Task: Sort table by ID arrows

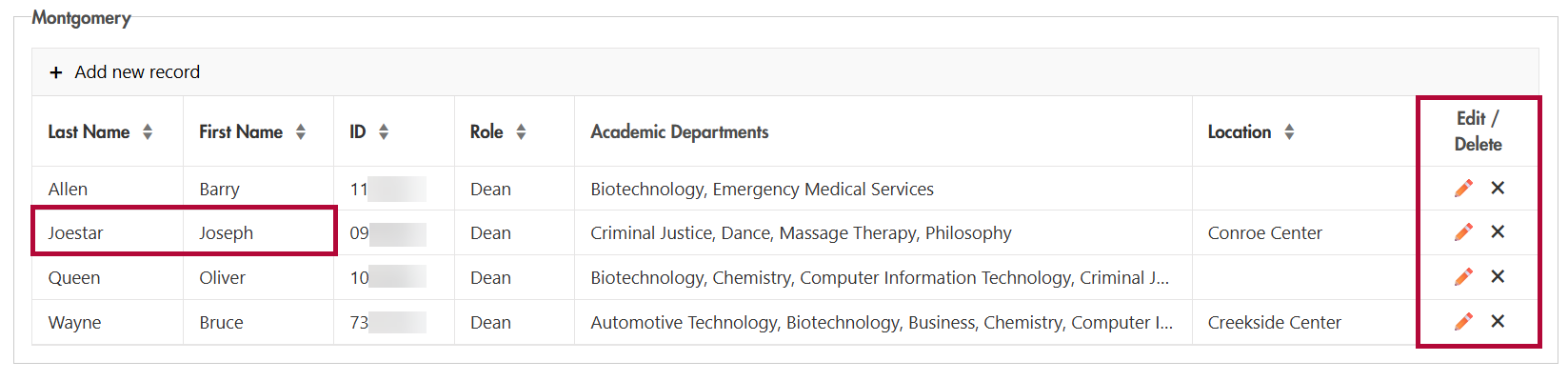Action: (384, 132)
